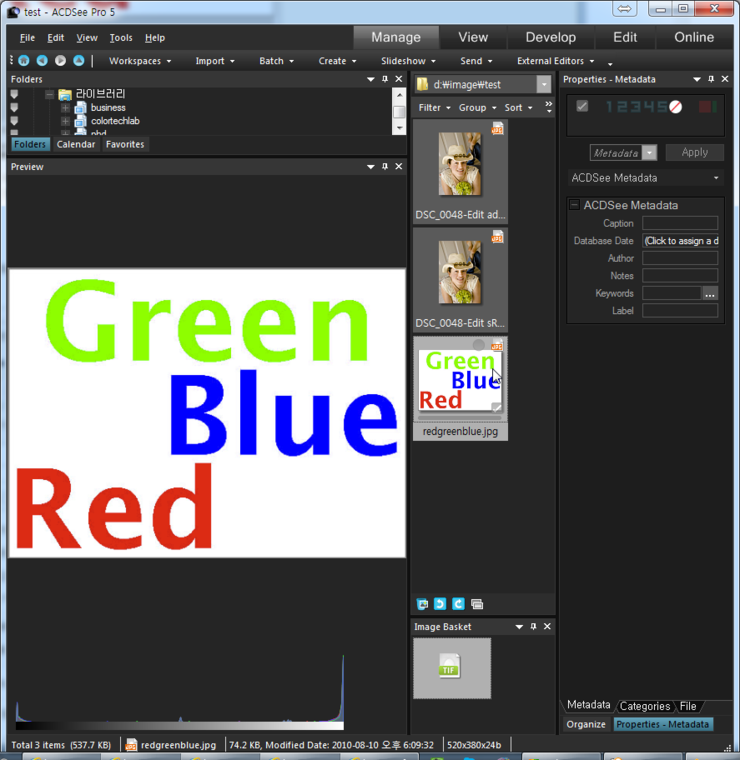Toggle the tagged checkbox in Properties

click(x=582, y=106)
